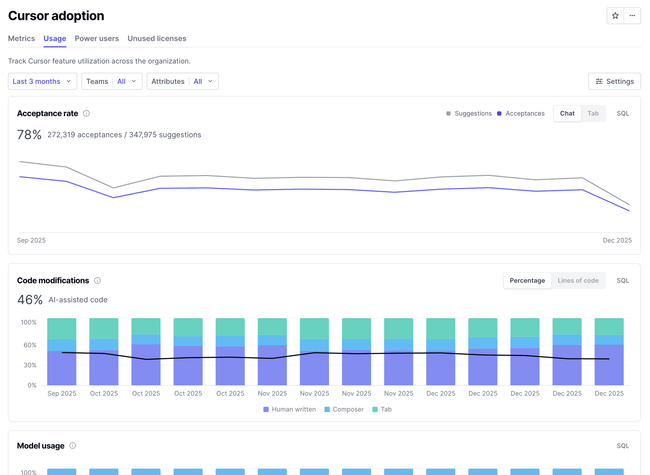Screen dimensions: 650x475
Task: Open the Settings button
Action: pyautogui.click(x=614, y=81)
